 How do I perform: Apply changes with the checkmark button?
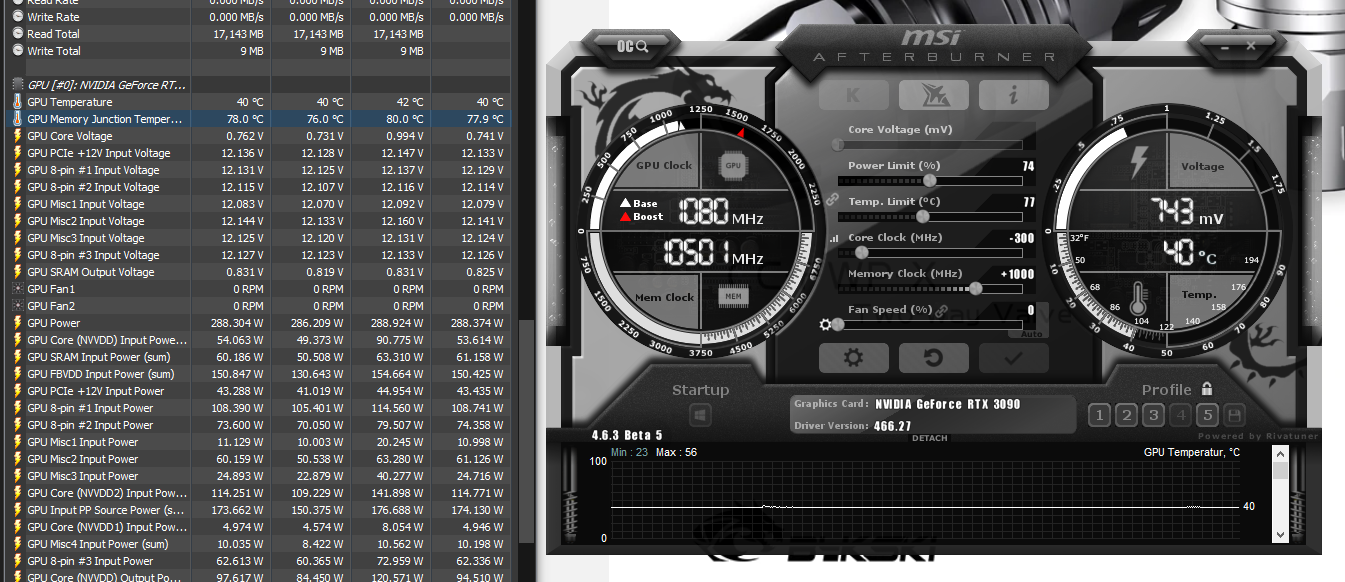point(1013,358)
